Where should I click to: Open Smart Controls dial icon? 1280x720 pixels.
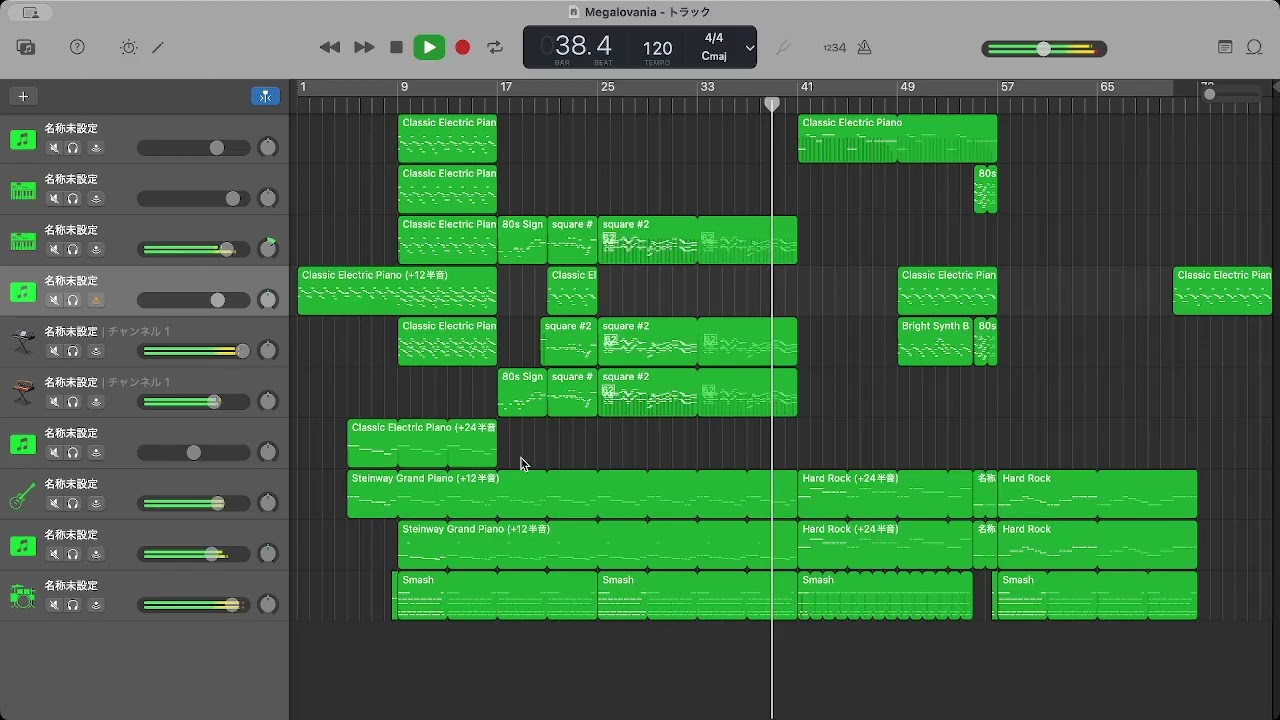click(x=128, y=47)
